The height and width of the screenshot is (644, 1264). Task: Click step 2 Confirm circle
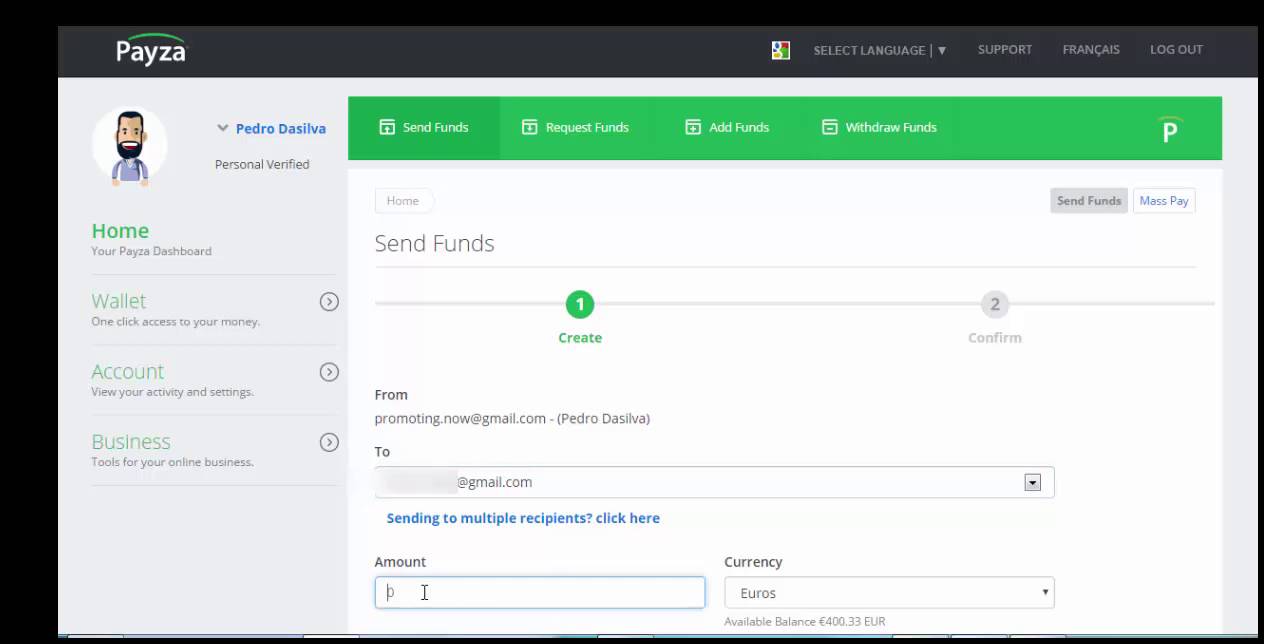(994, 304)
